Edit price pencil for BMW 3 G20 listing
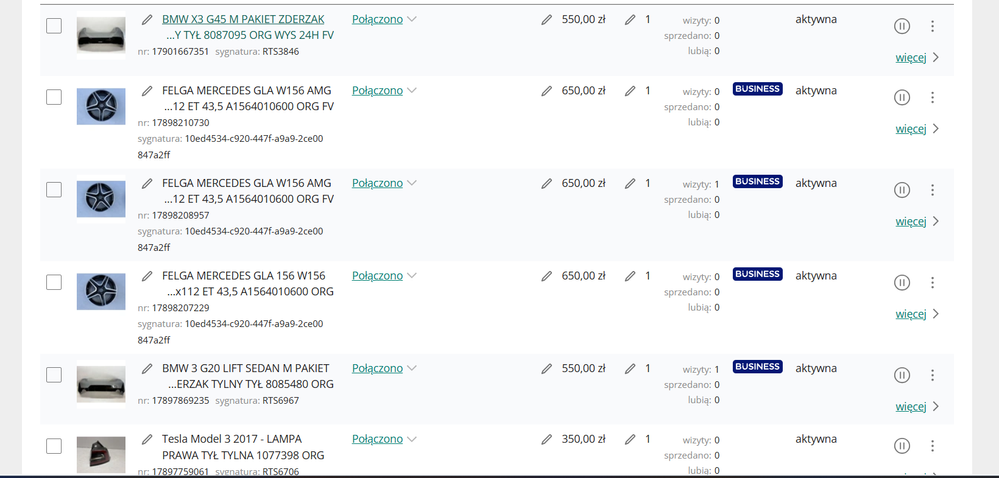The image size is (999, 478). (x=546, y=368)
